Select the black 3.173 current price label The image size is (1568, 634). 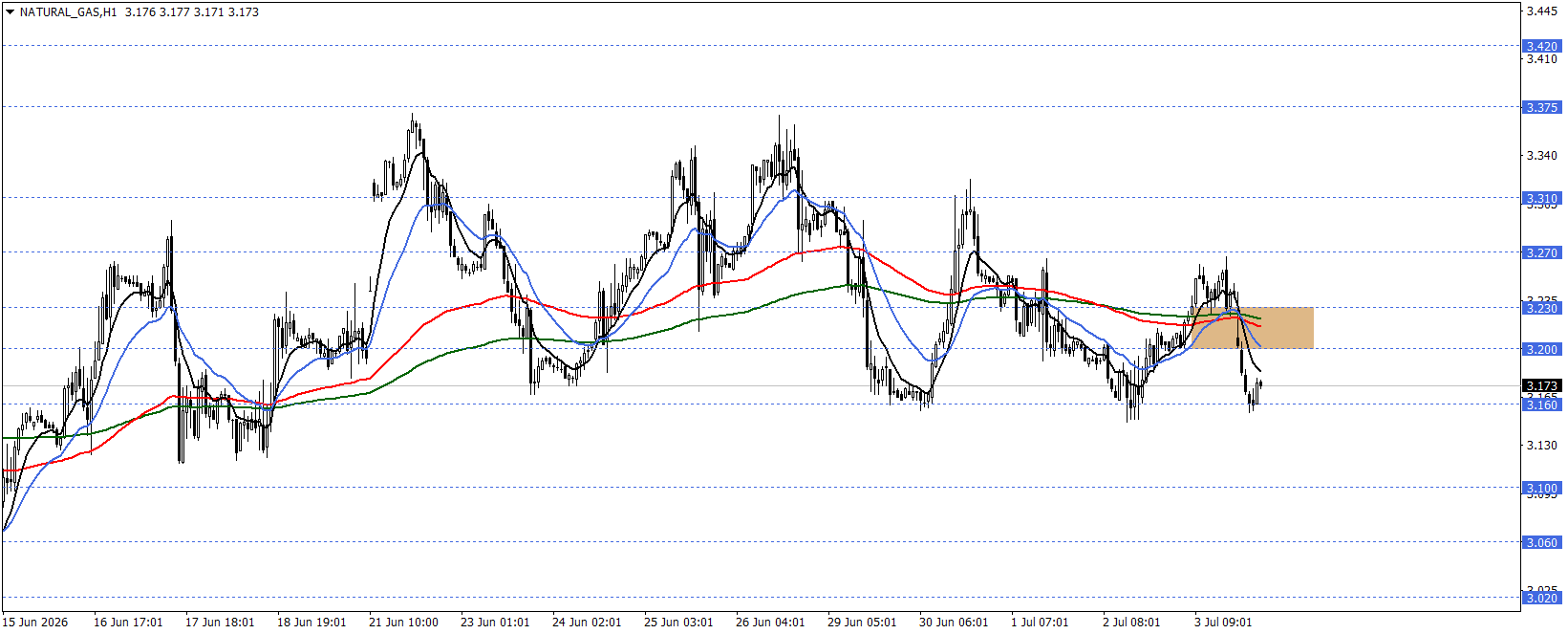[1541, 386]
